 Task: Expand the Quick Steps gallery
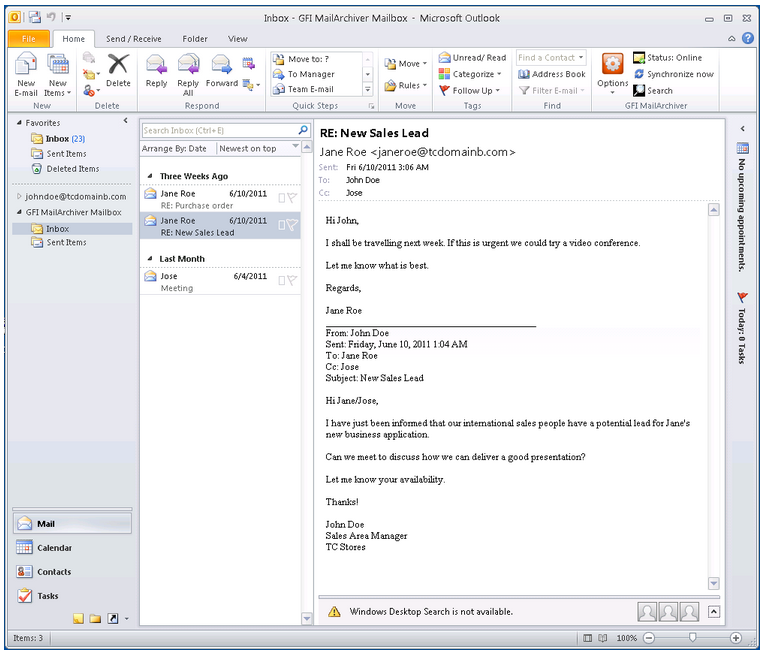pyautogui.click(x=368, y=89)
